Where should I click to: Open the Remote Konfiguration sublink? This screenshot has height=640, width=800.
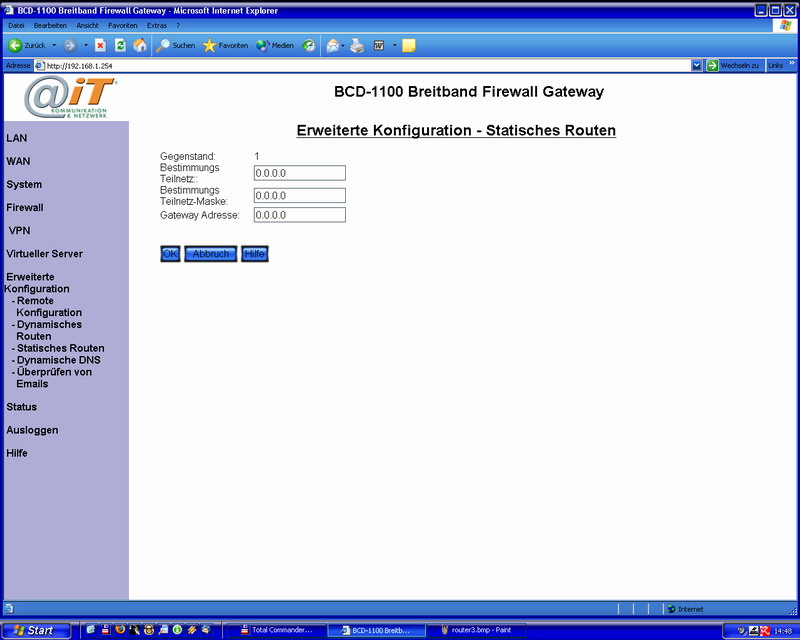click(47, 307)
